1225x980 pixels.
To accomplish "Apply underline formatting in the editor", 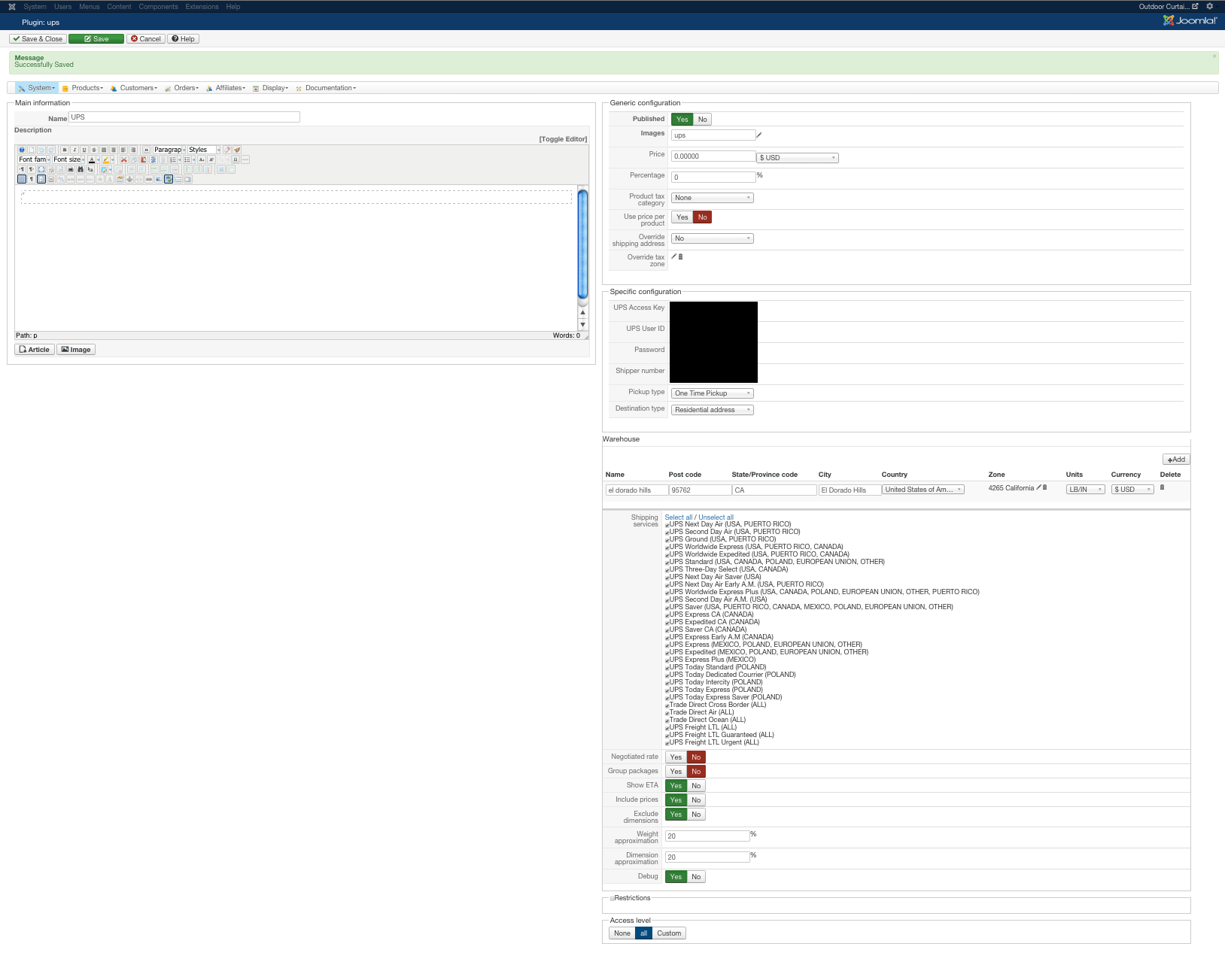I will click(x=84, y=150).
